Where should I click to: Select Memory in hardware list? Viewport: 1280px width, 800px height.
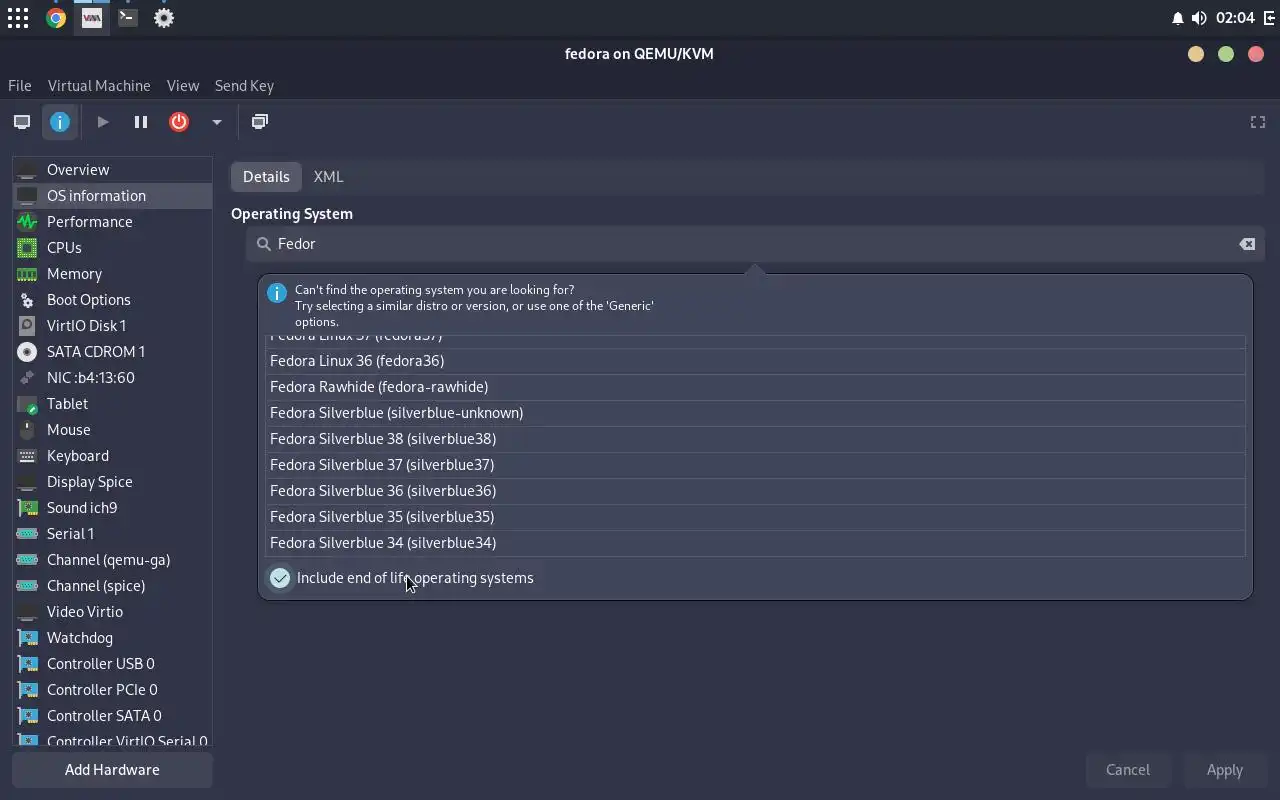[x=112, y=274]
